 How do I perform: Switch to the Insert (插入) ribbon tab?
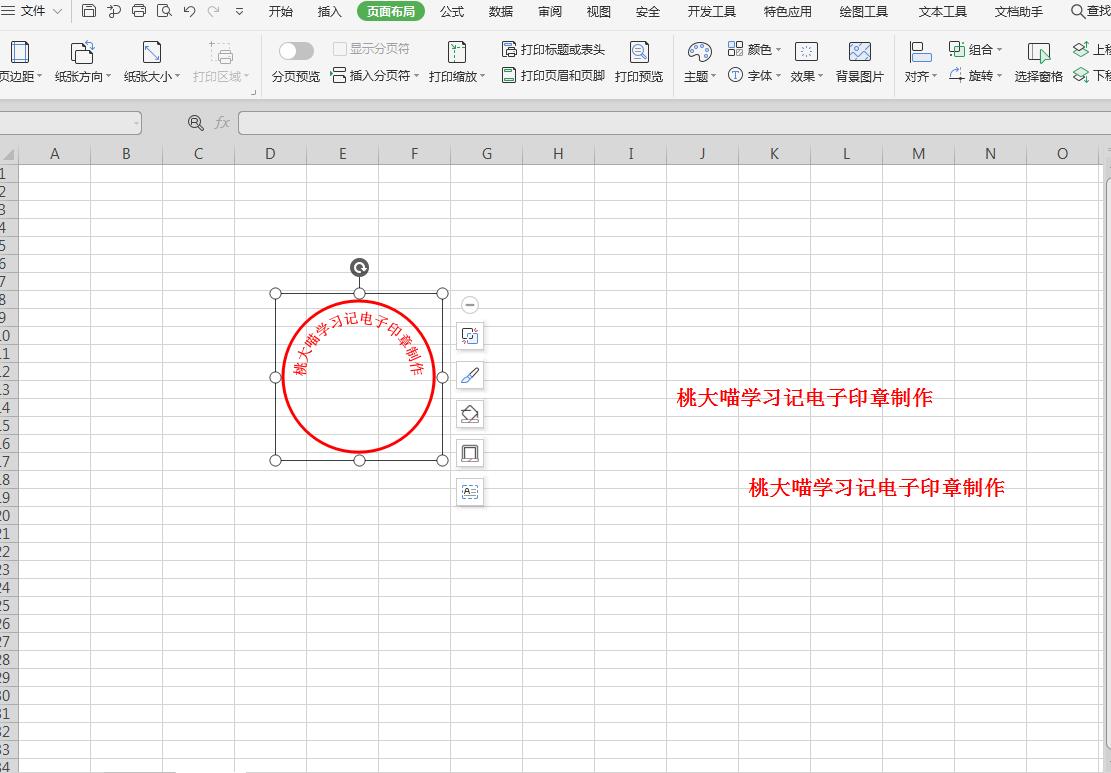(x=329, y=11)
